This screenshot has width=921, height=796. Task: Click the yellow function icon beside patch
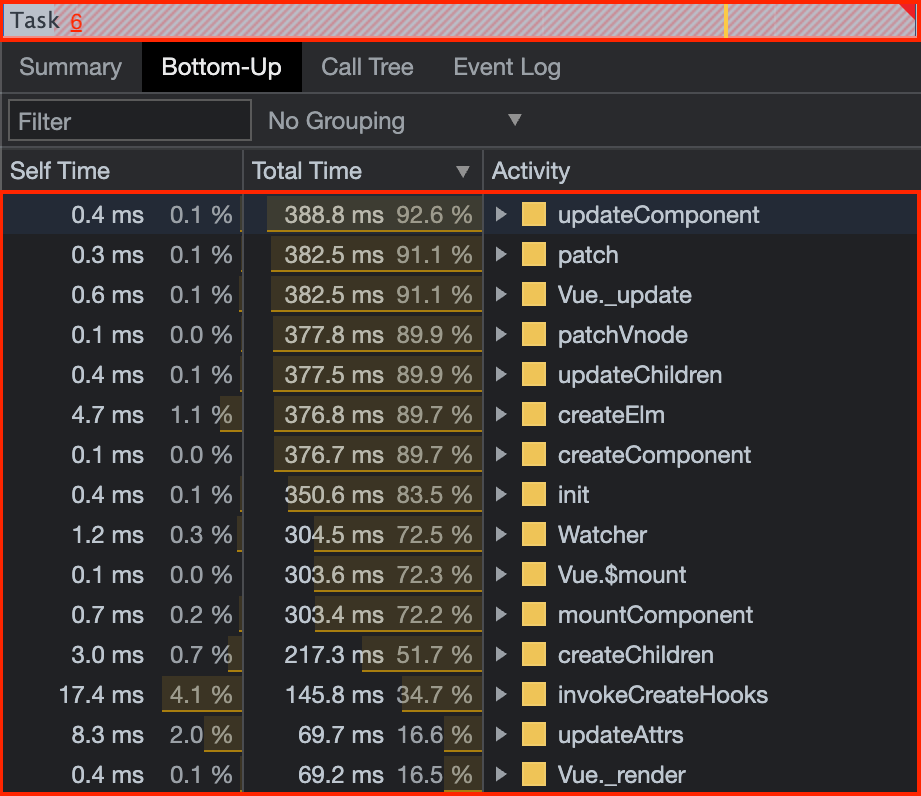536,254
